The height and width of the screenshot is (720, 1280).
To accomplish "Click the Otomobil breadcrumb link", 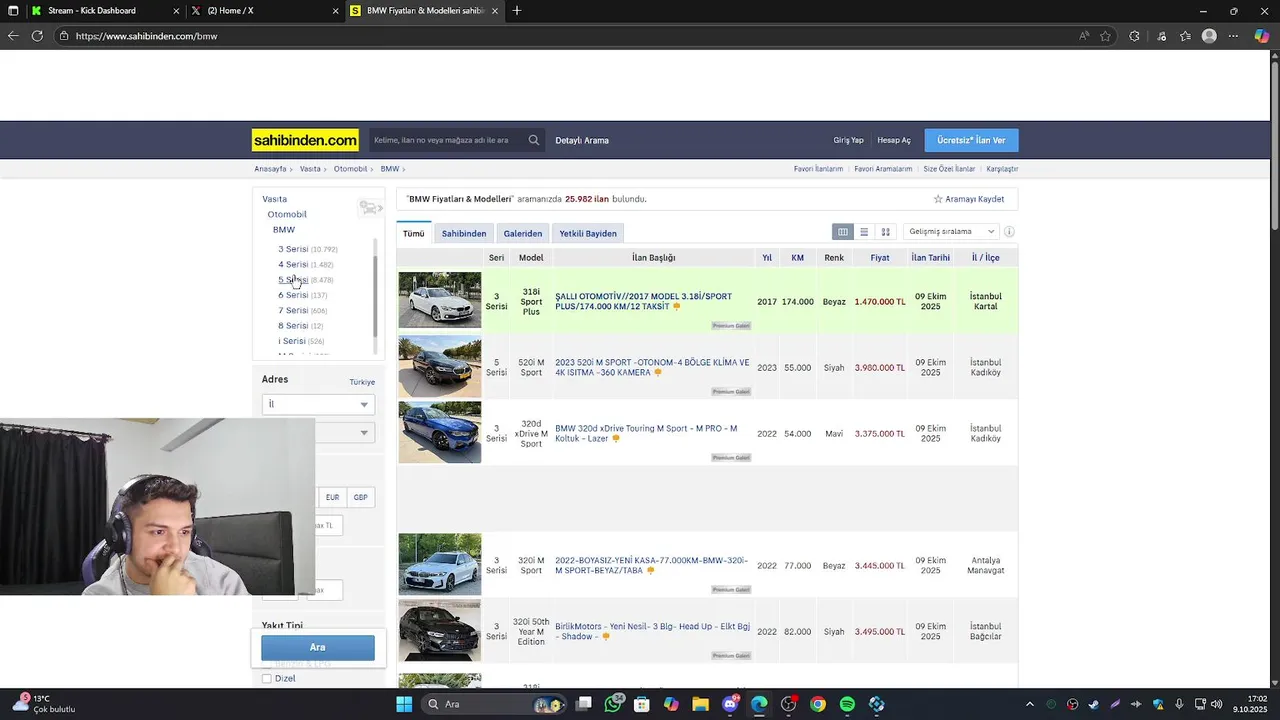I will 350,169.
